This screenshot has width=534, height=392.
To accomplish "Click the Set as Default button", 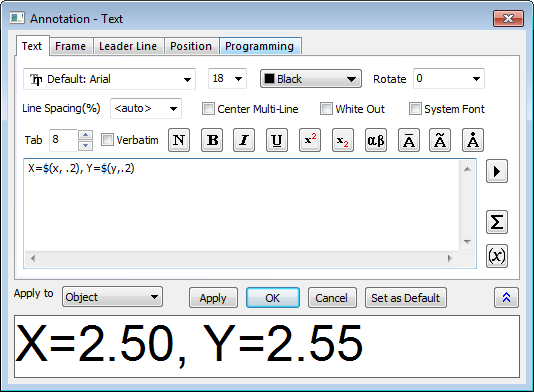I will point(406,298).
